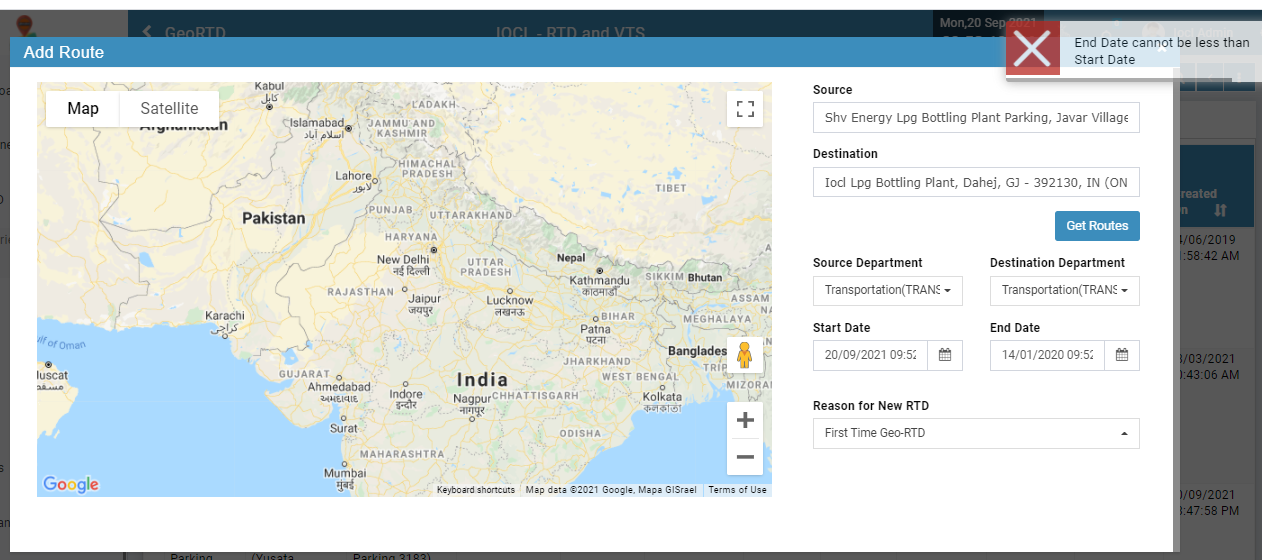Switch to Satellite view
Screen dimensions: 1262x560
point(169,109)
